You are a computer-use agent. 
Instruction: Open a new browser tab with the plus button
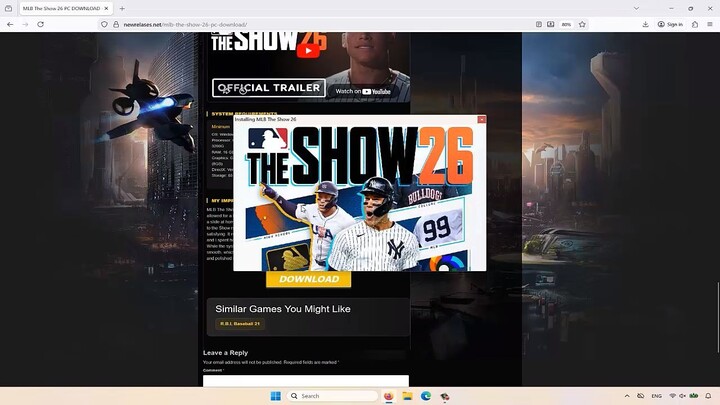coord(122,8)
